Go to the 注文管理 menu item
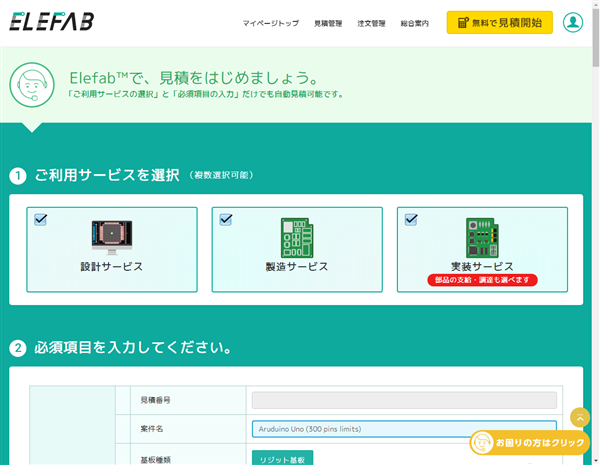Image resolution: width=600 pixels, height=465 pixels. 371,23
